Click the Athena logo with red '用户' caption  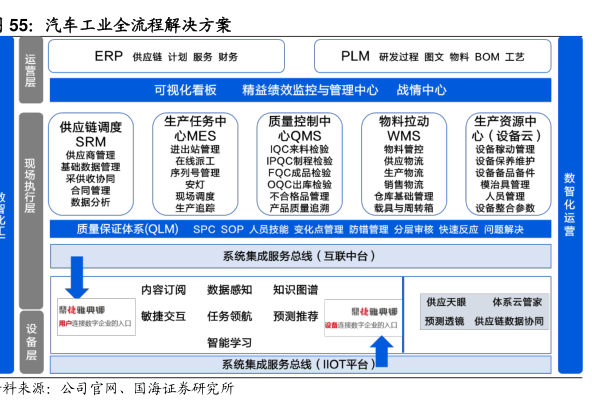pyautogui.click(x=96, y=317)
